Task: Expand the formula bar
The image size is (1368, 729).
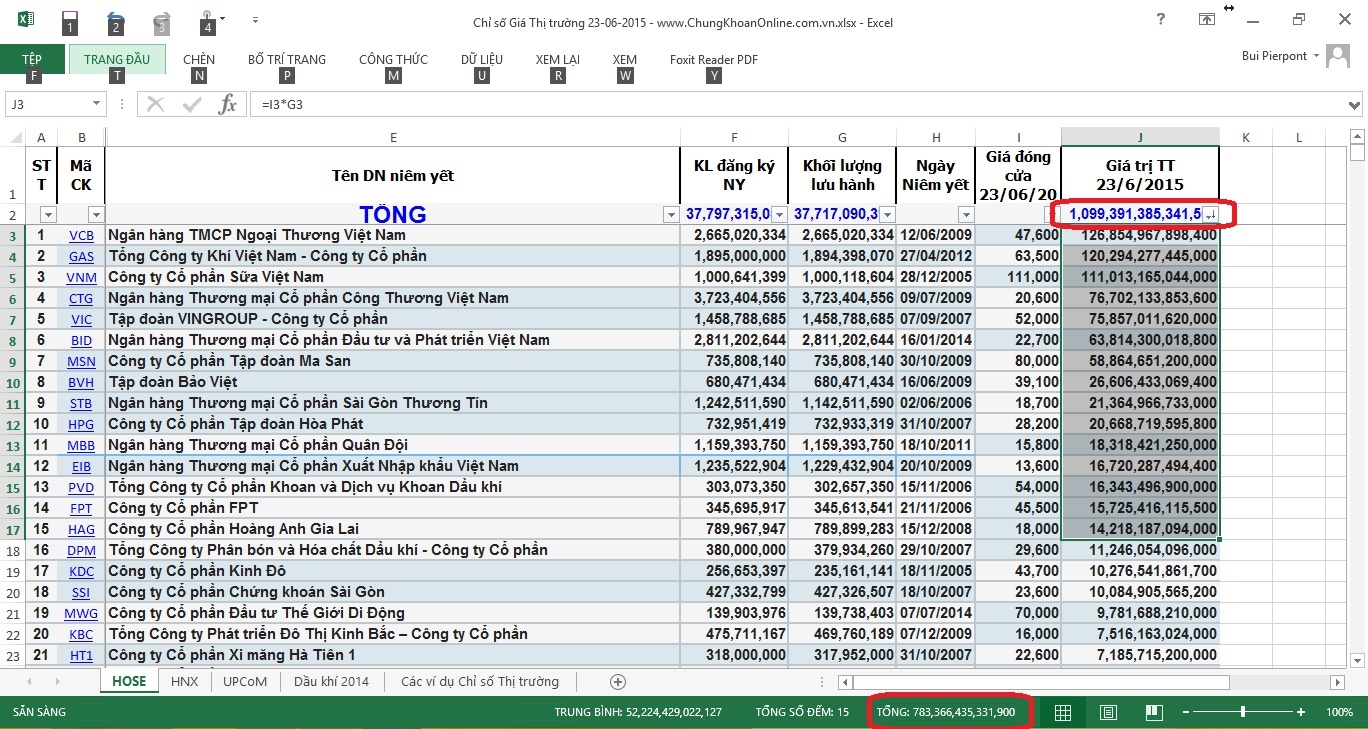Action: [x=1355, y=104]
